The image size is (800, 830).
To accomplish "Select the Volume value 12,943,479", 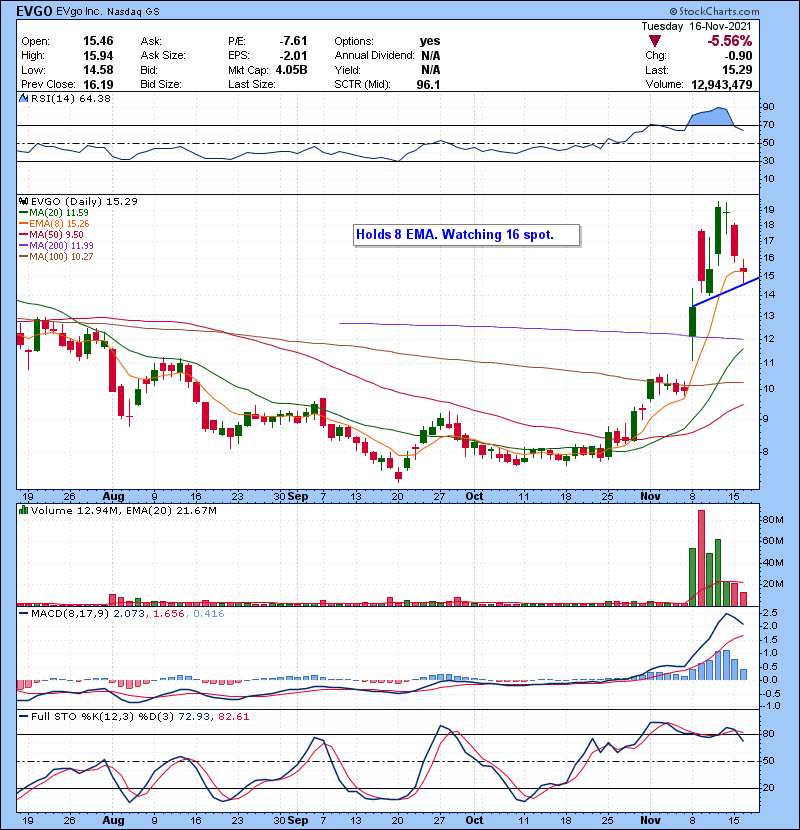I will pos(722,84).
